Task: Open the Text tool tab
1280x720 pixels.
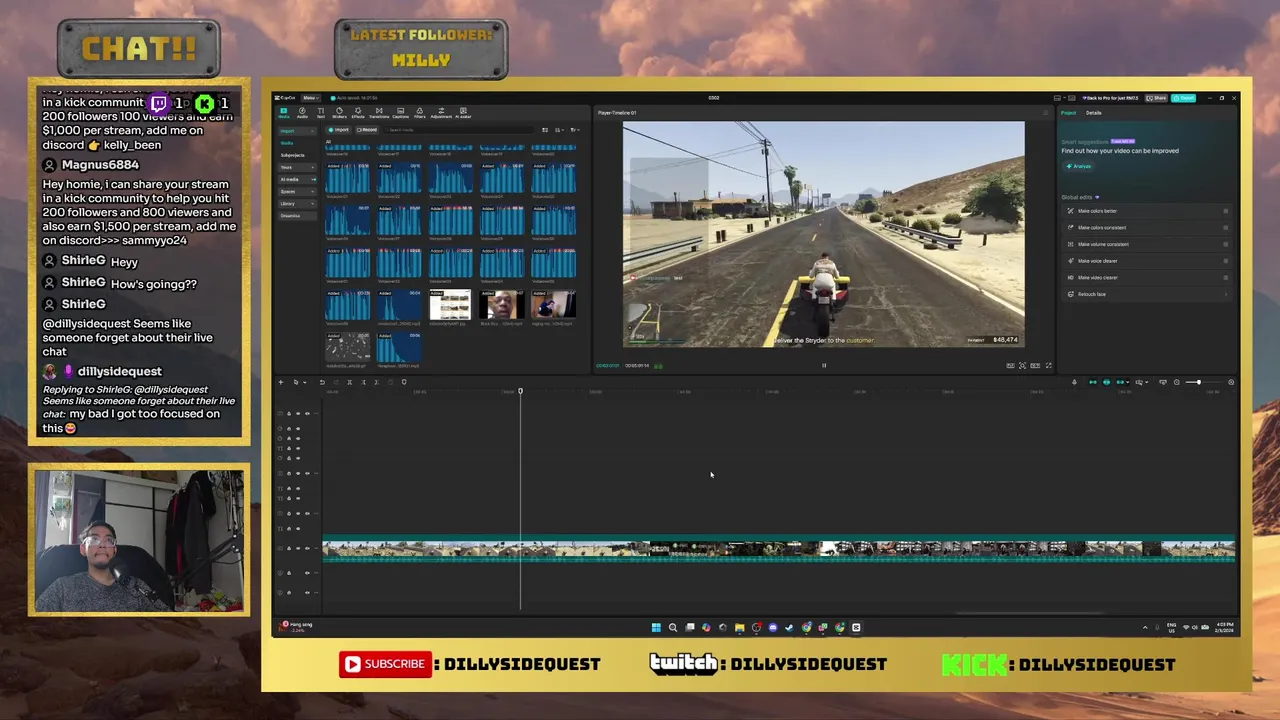Action: [x=321, y=112]
